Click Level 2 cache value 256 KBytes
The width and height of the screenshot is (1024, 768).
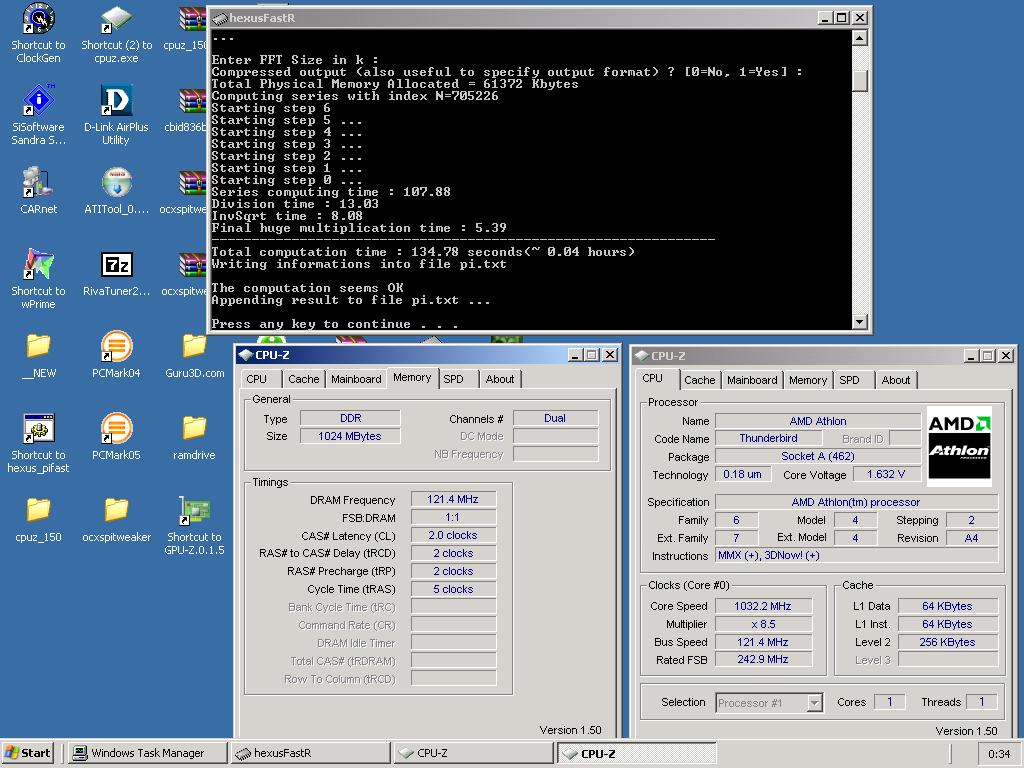click(x=947, y=642)
